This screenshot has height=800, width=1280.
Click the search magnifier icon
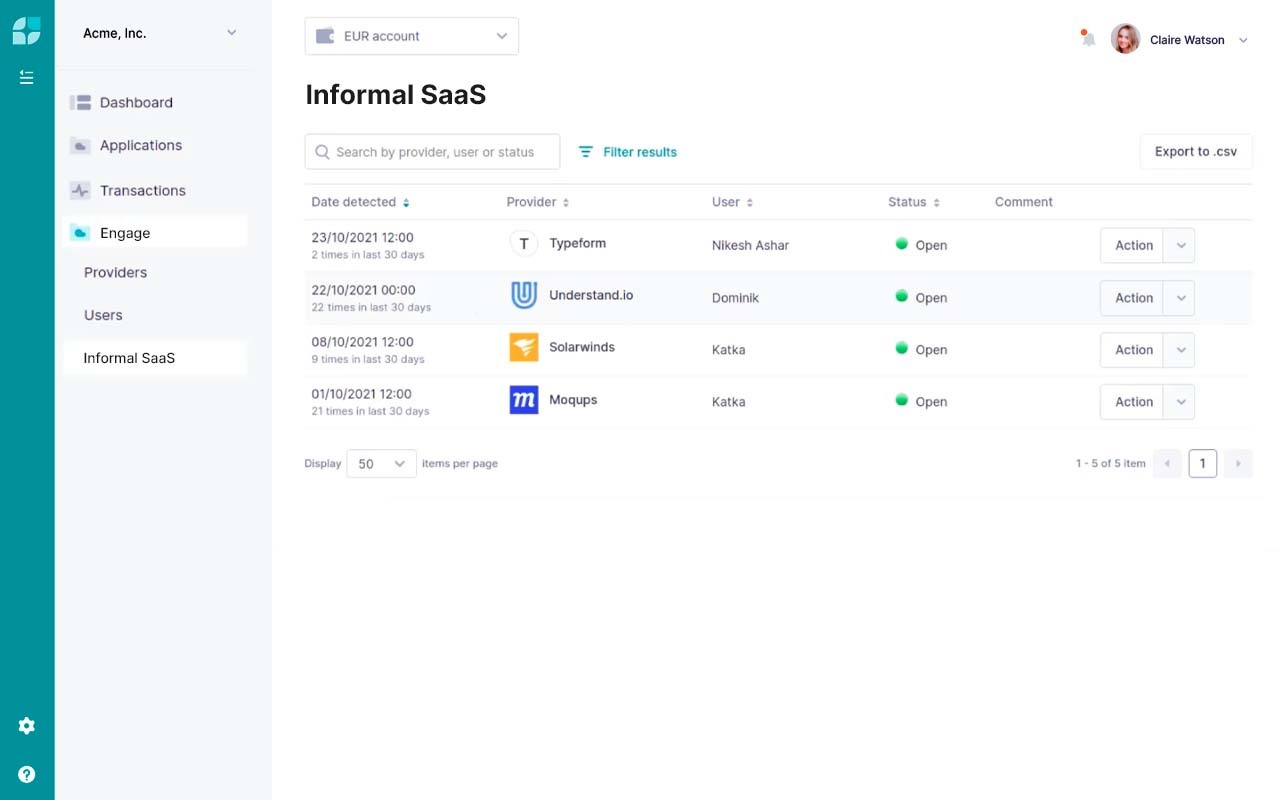(322, 152)
